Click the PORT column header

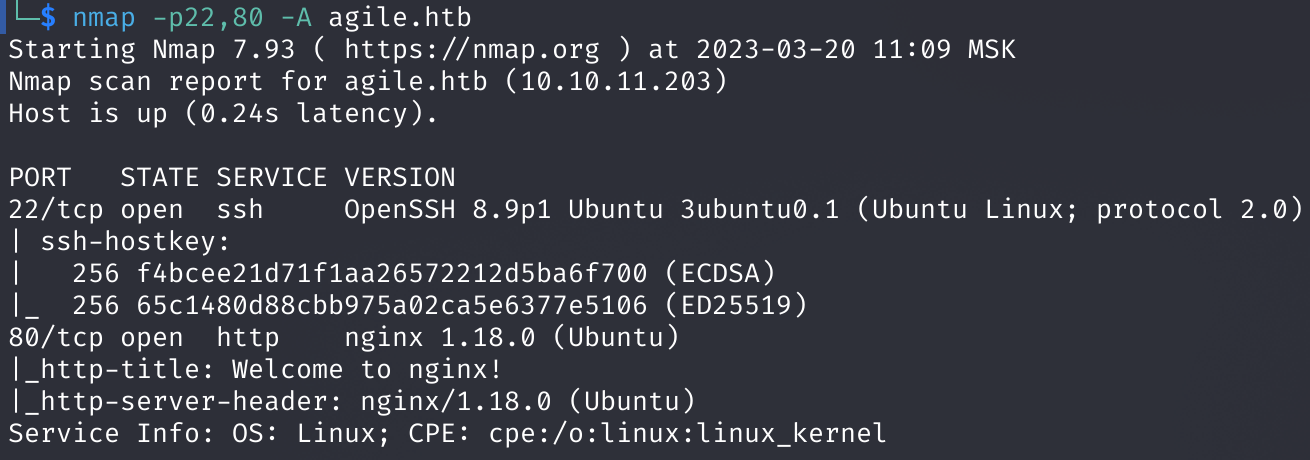point(40,177)
